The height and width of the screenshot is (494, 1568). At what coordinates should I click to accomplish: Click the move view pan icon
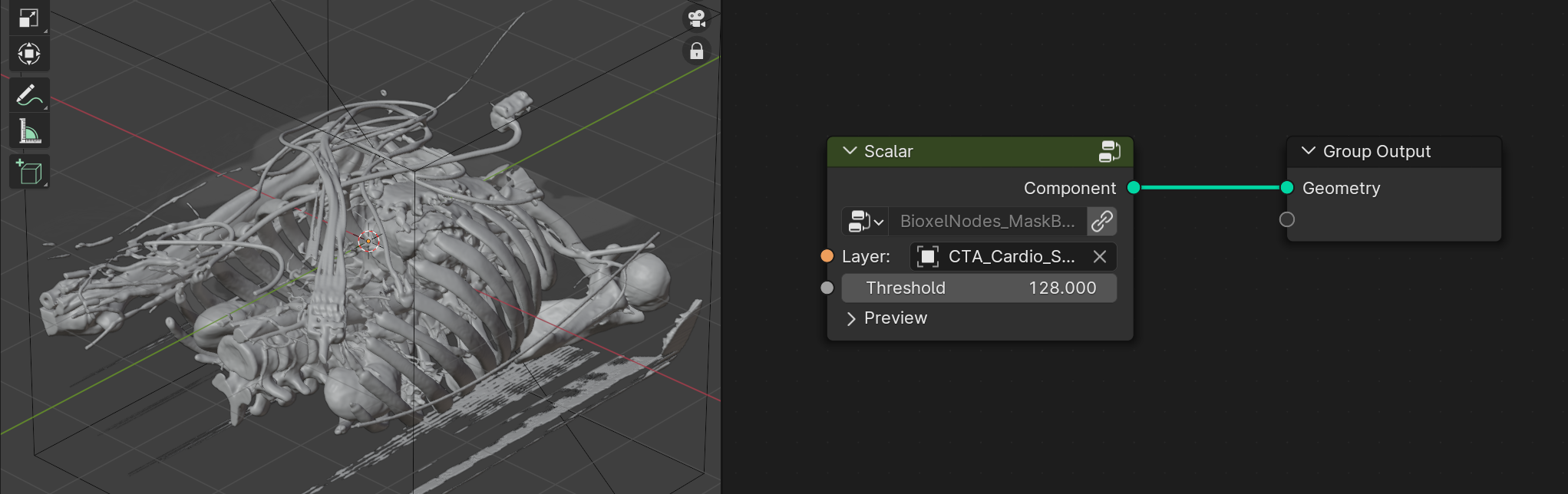tap(29, 54)
